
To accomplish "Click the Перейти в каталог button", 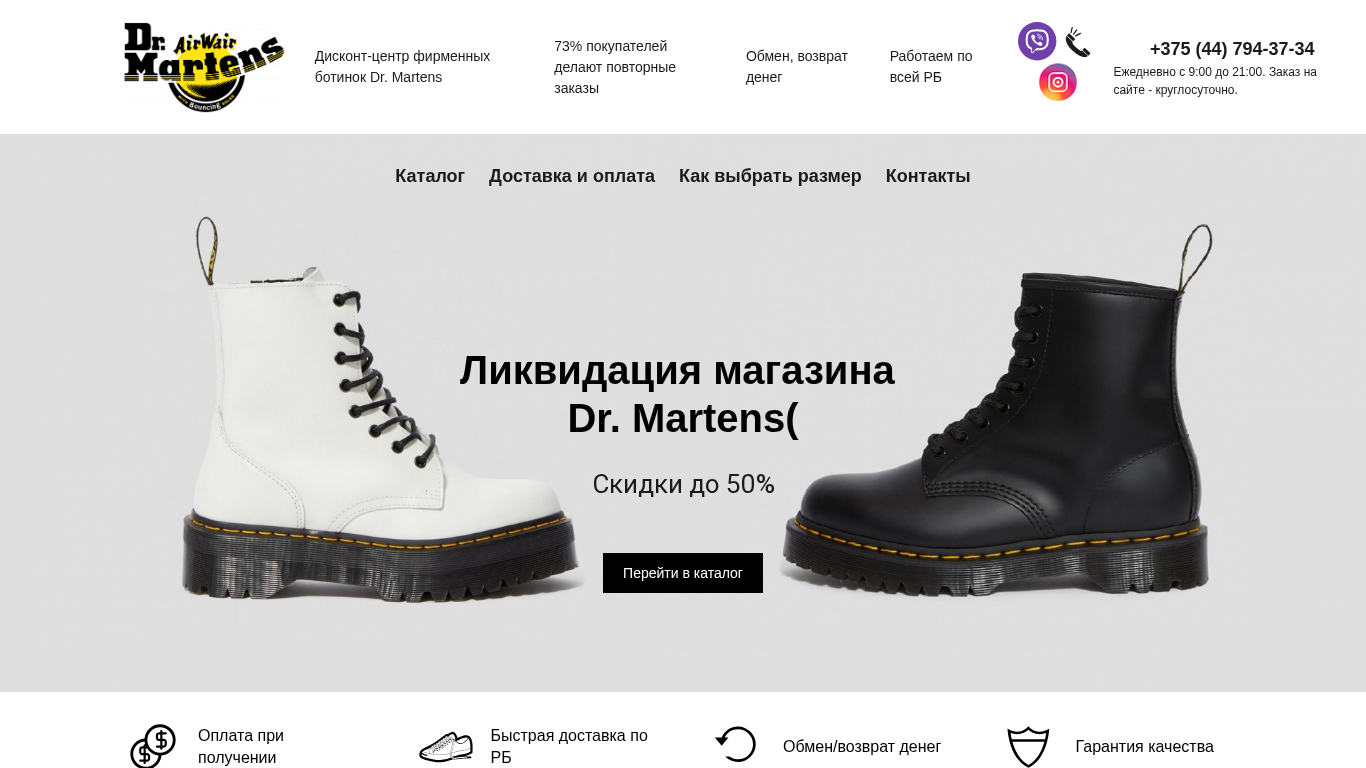I will click(683, 573).
